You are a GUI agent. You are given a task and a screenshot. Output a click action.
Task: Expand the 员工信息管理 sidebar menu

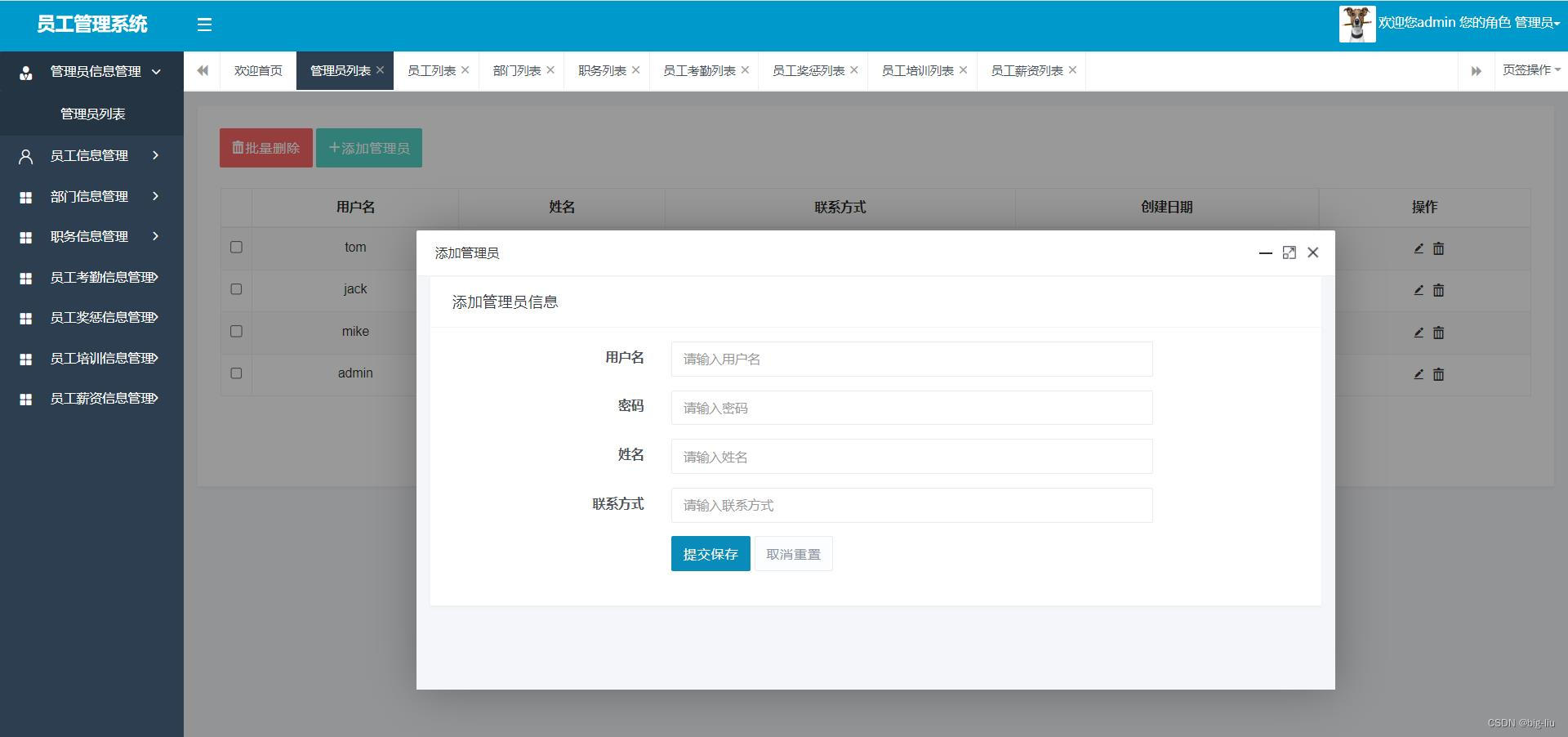pyautogui.click(x=90, y=155)
